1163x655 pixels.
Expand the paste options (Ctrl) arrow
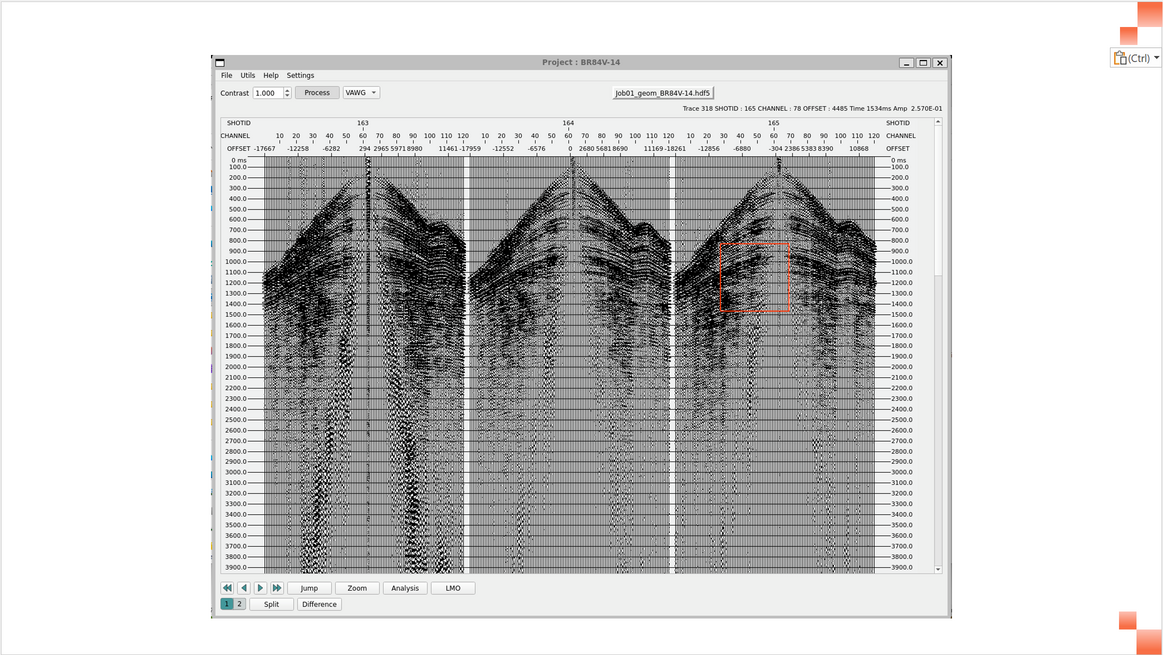tap(1156, 58)
